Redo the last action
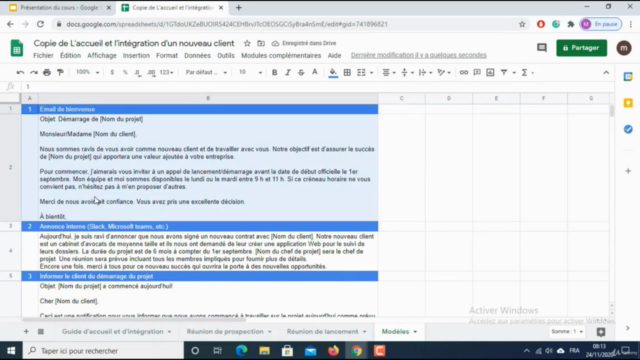Screen dimensions: 640x360 coord(34,73)
